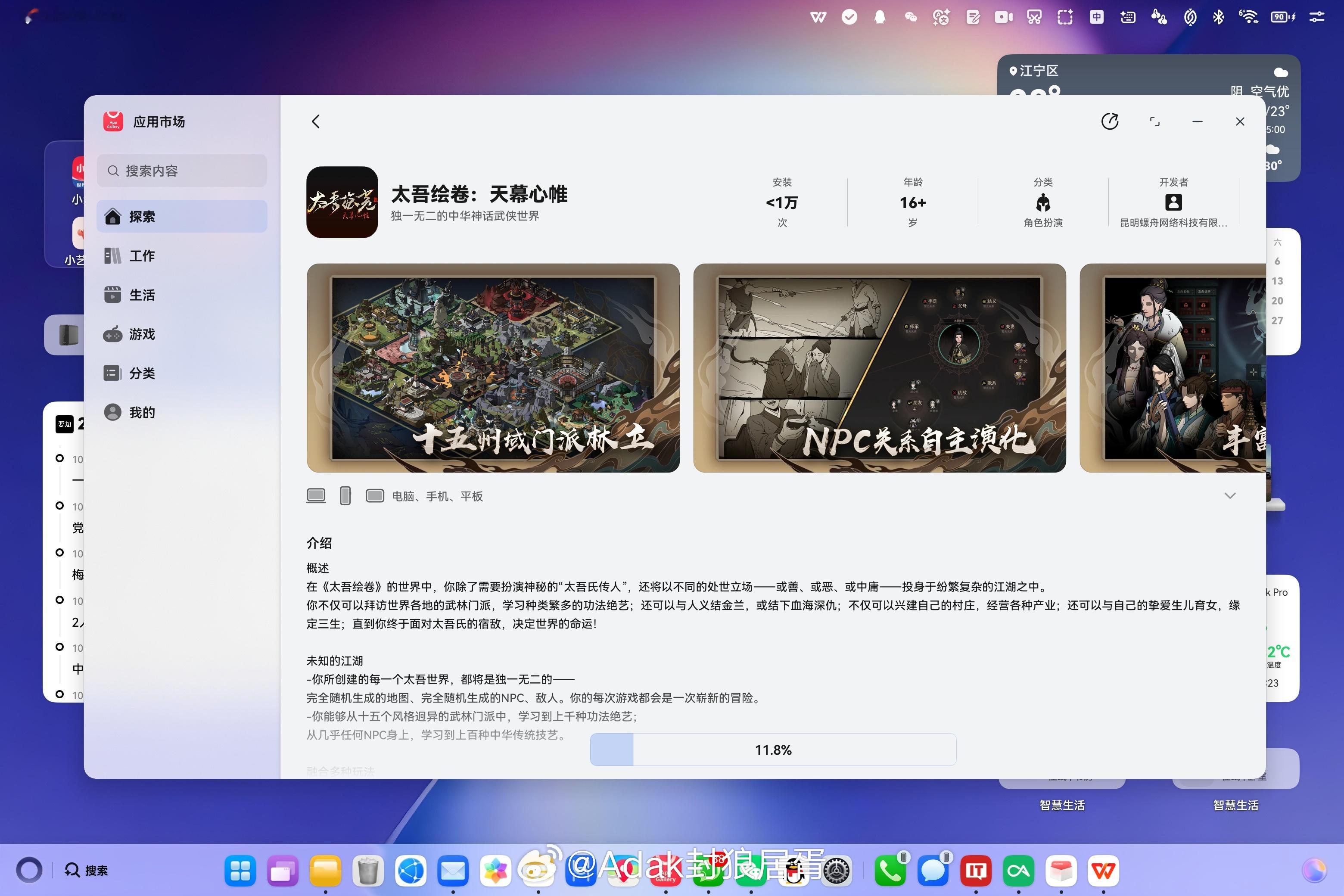Click the app title 太吾绘卷：天幕心帷
This screenshot has width=1344, height=896.
tap(479, 194)
